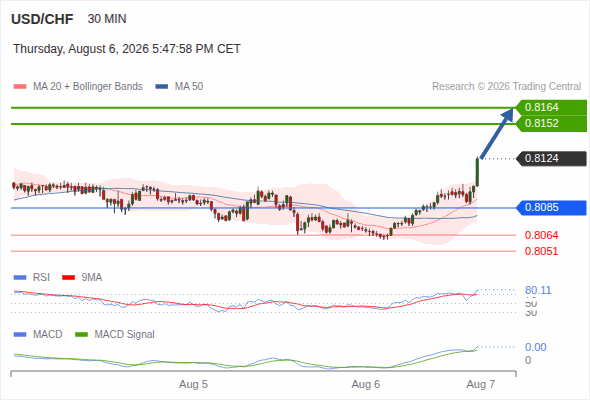Click the blue upward forecast arrow
This screenshot has height=400, width=590.
(497, 133)
